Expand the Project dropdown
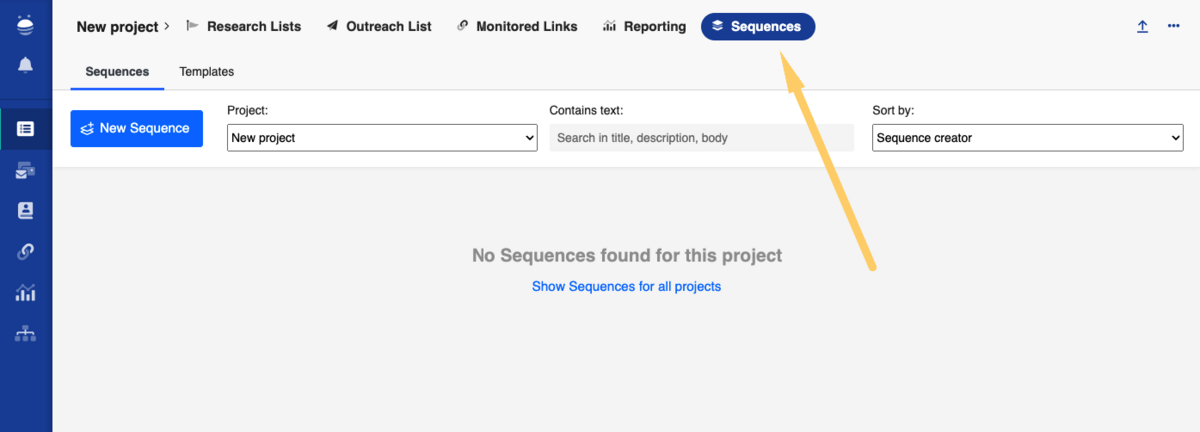1200x432 pixels. click(x=382, y=138)
